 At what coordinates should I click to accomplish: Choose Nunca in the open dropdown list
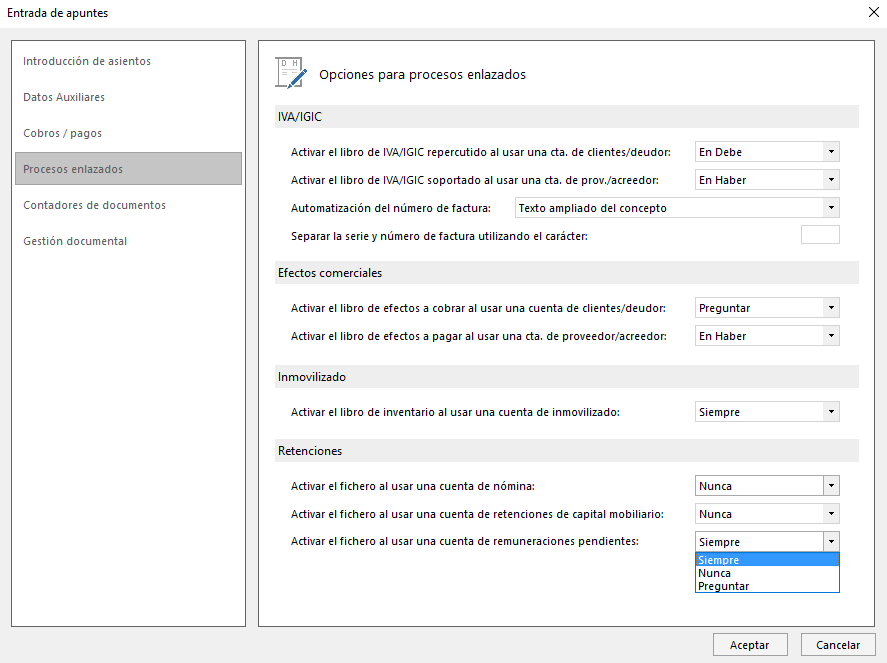pos(767,573)
